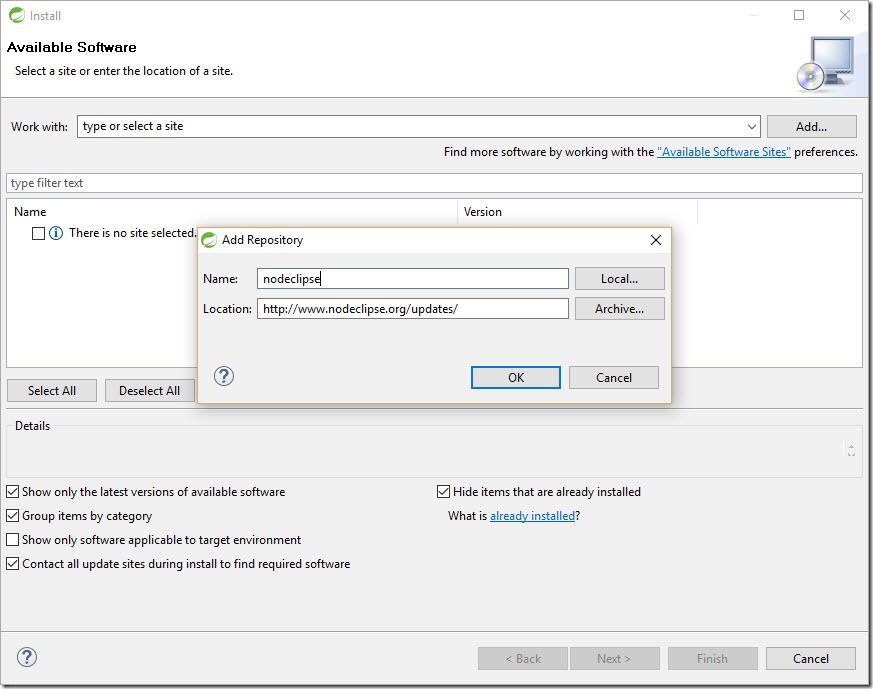The height and width of the screenshot is (689, 873).
Task: Close the Install window
Action: coord(845,15)
